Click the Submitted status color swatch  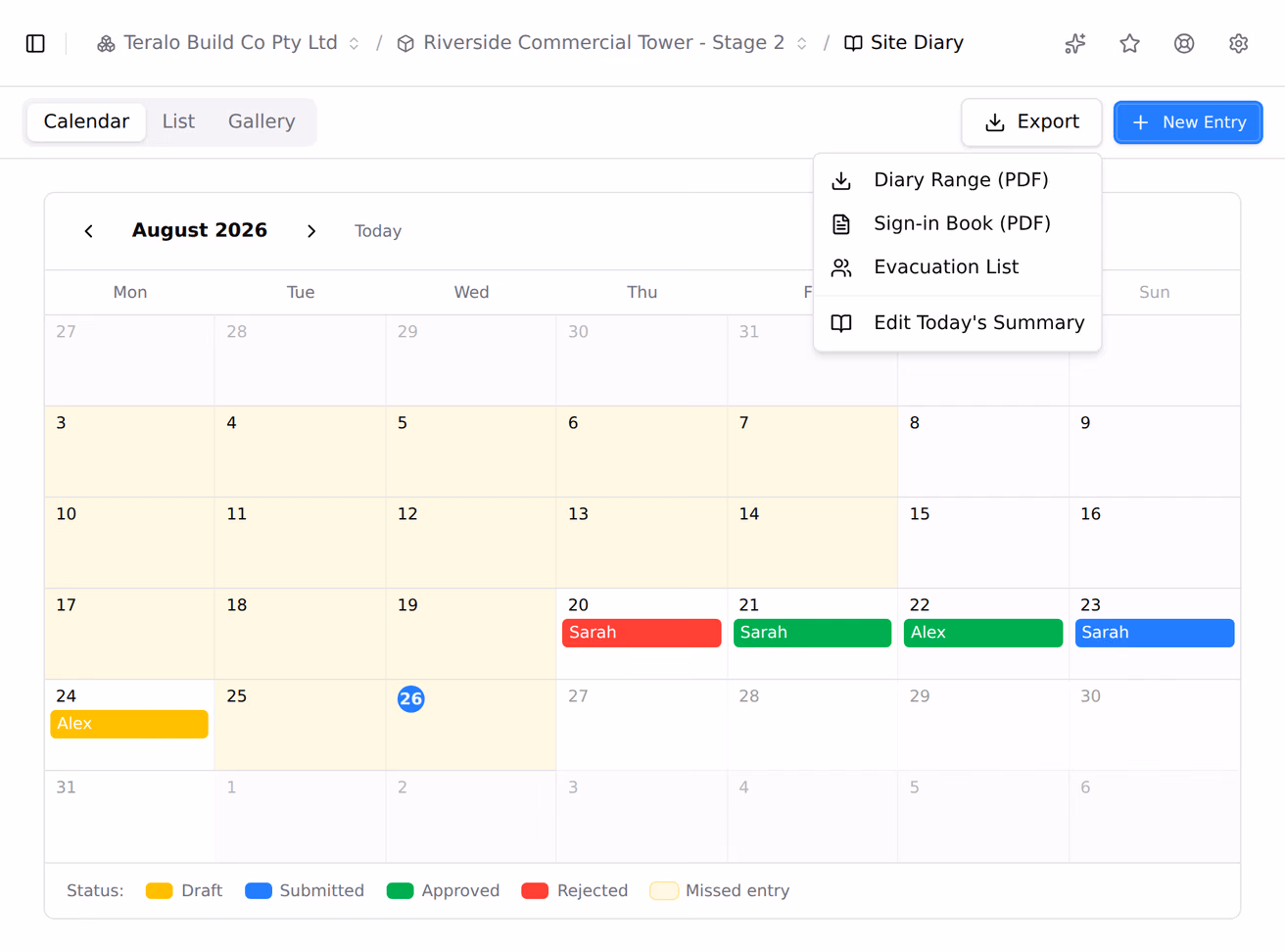click(259, 890)
